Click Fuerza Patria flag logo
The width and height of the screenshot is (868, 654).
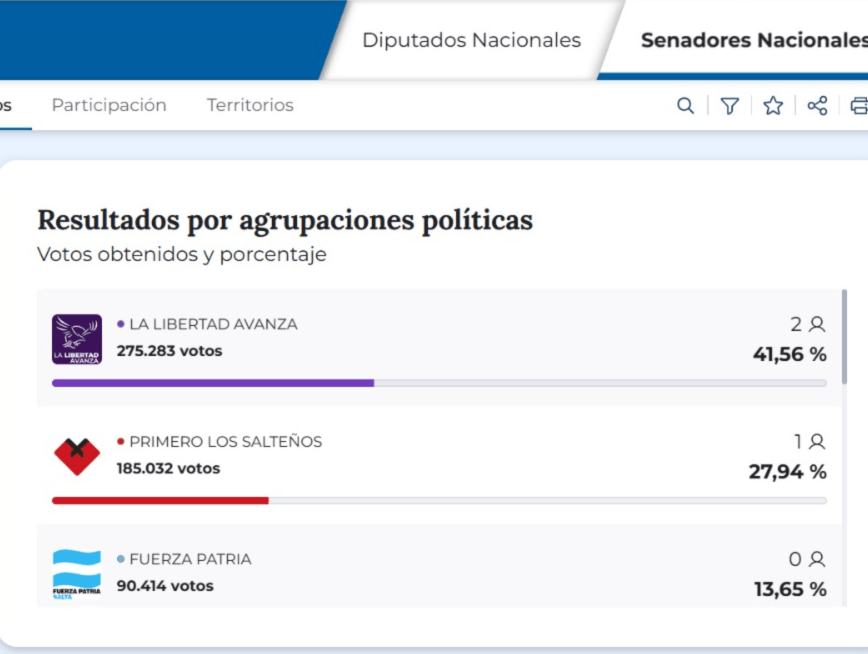coord(77,574)
